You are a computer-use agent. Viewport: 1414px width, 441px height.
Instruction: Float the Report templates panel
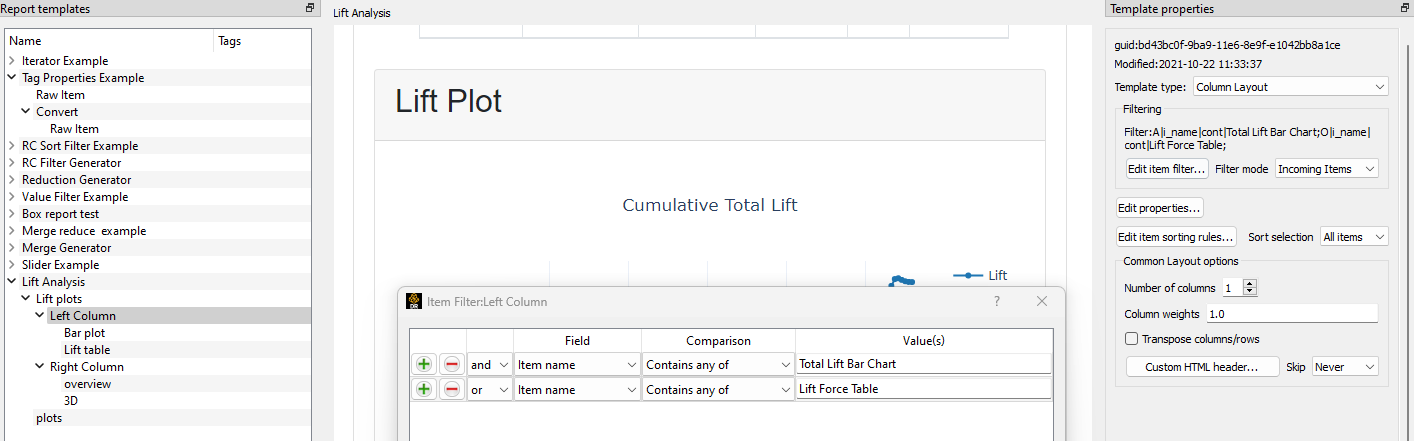point(310,8)
